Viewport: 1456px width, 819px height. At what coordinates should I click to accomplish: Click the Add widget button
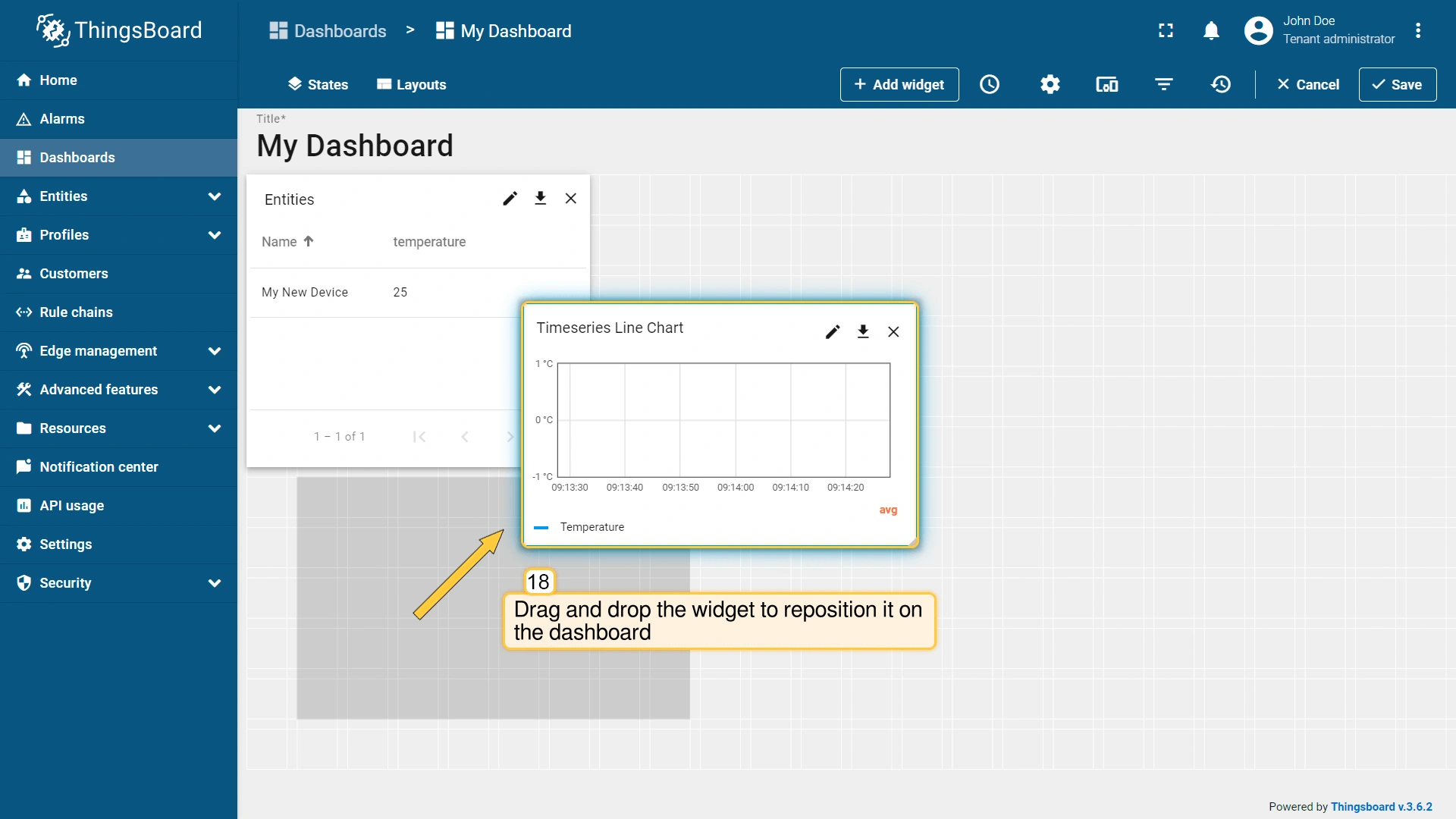pos(899,84)
